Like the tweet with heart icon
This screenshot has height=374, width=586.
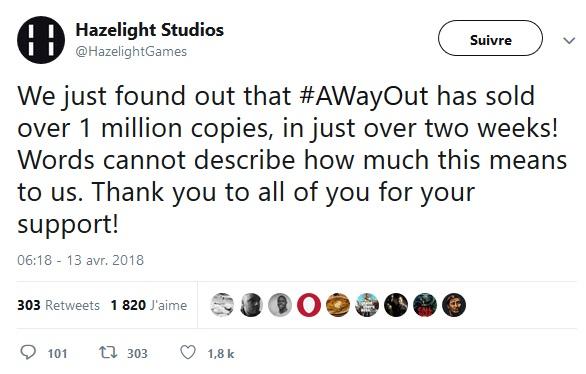point(188,352)
